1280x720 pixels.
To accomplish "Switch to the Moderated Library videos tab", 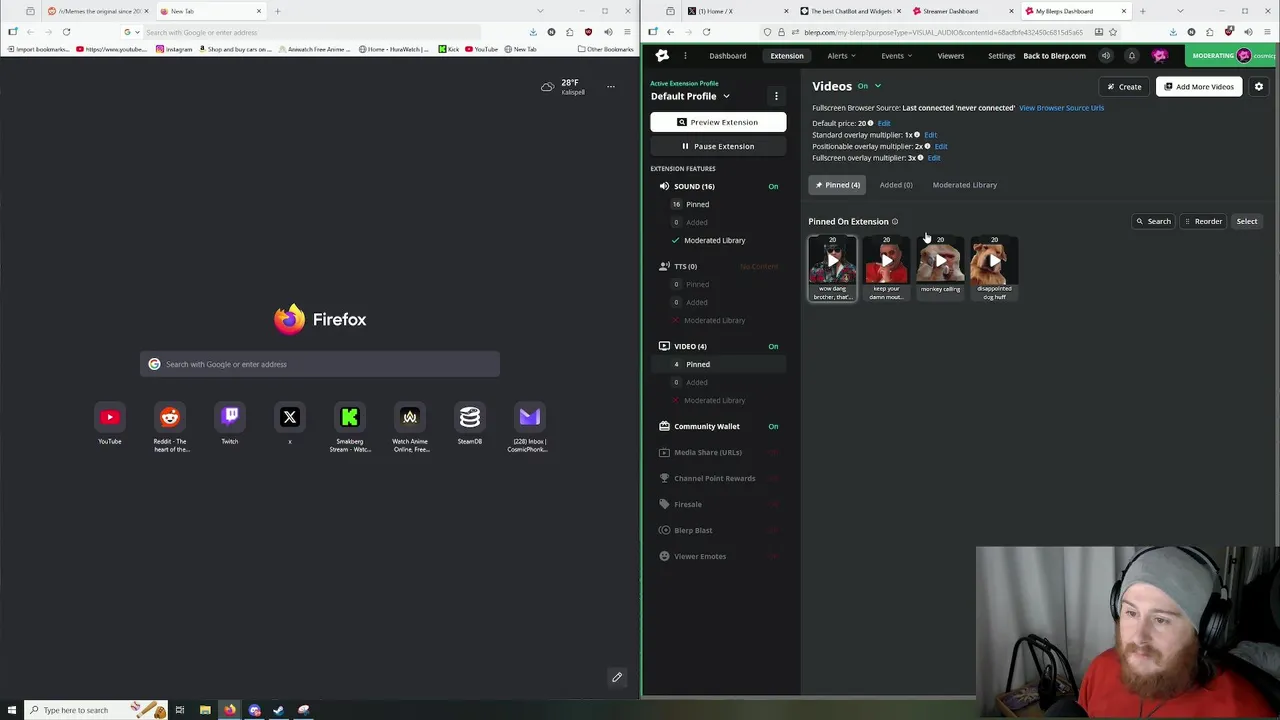I will tap(965, 185).
